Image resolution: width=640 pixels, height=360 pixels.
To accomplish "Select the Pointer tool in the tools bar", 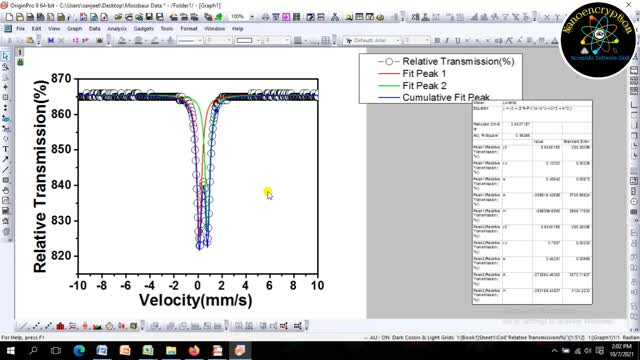I will tap(5, 56).
